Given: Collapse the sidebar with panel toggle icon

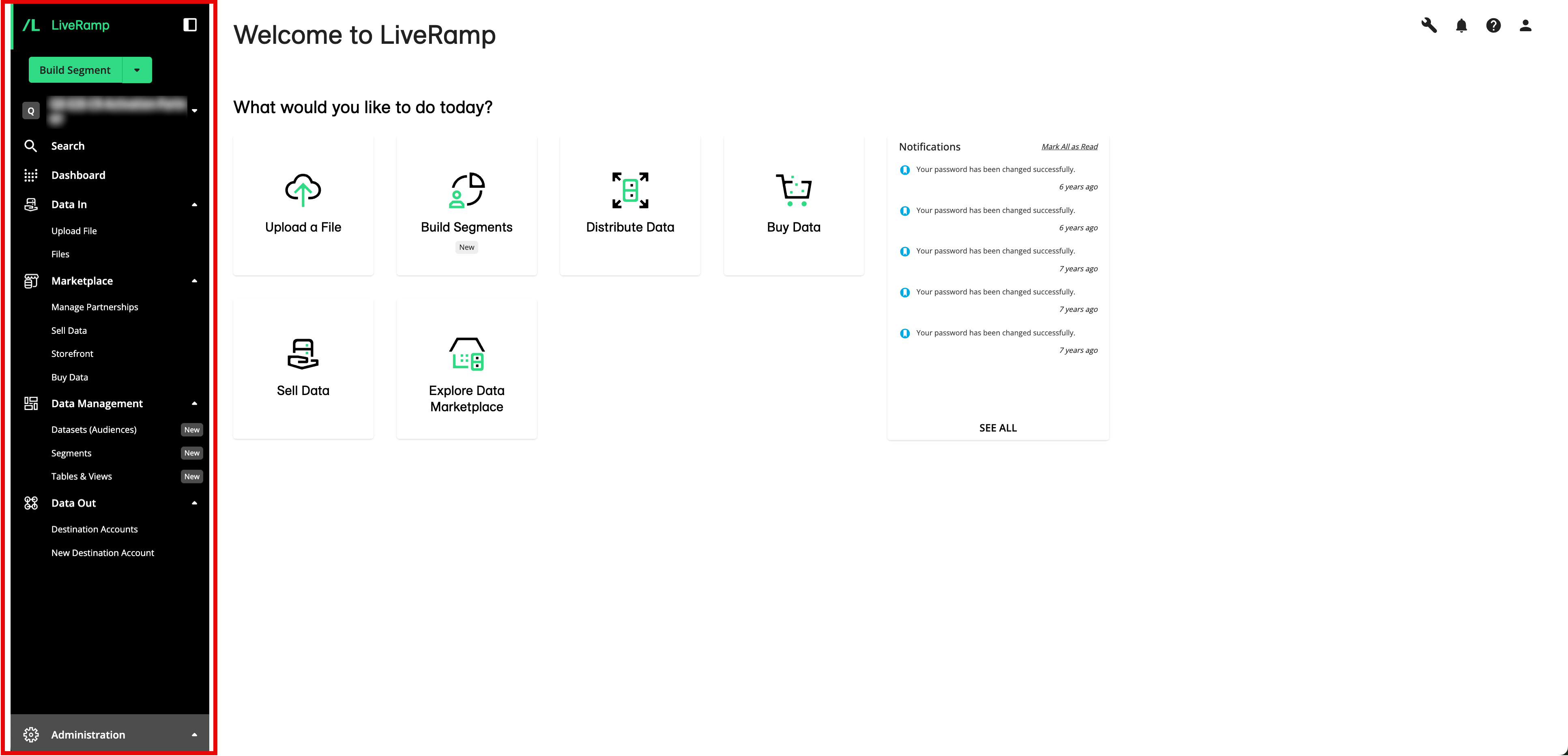Looking at the screenshot, I should click(x=190, y=25).
